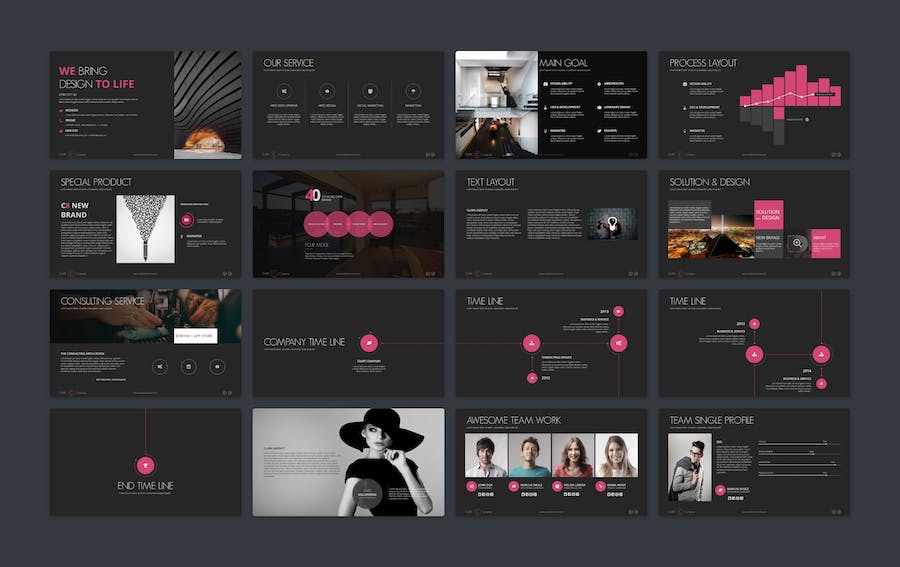Click the top skill bar in Team Single Profile

792,442
